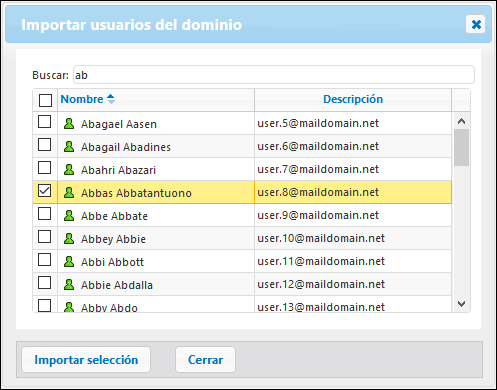This screenshot has height=390, width=497.
Task: Check the box for Abagail Abadines
Action: pos(44,145)
